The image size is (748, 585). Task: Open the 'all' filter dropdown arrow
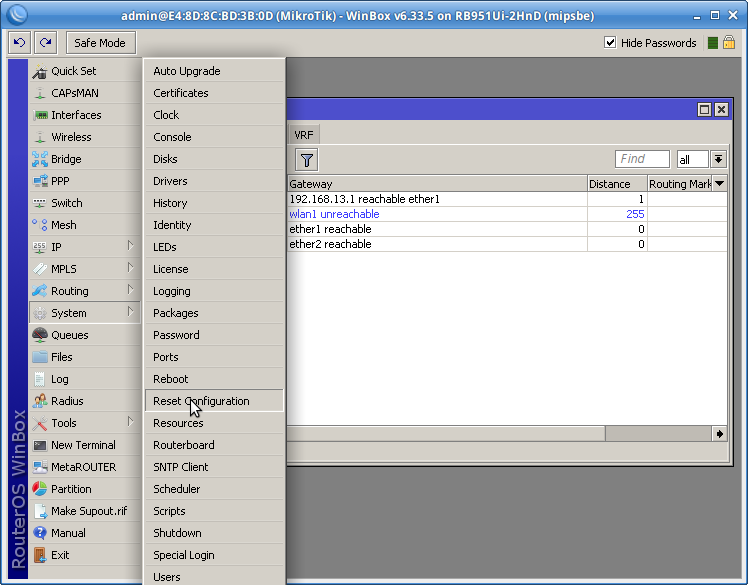(x=718, y=159)
